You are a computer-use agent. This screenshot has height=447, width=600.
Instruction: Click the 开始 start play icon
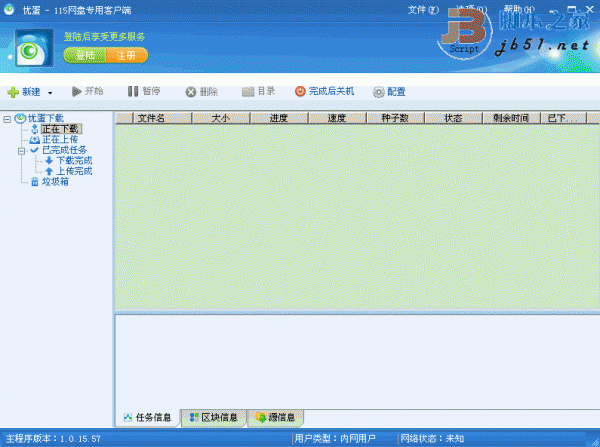[x=77, y=91]
